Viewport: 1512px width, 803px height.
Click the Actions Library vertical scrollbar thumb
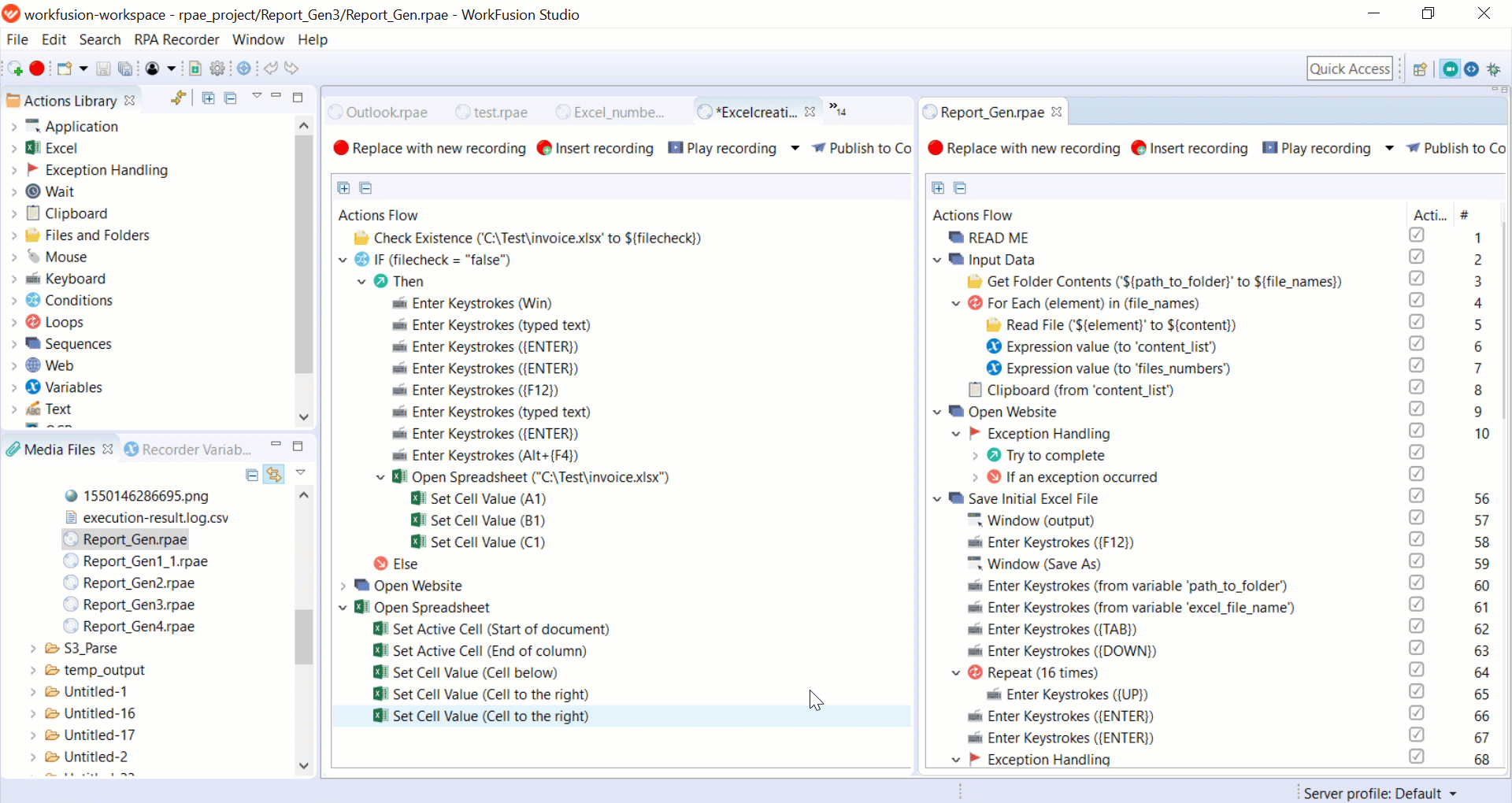click(304, 254)
